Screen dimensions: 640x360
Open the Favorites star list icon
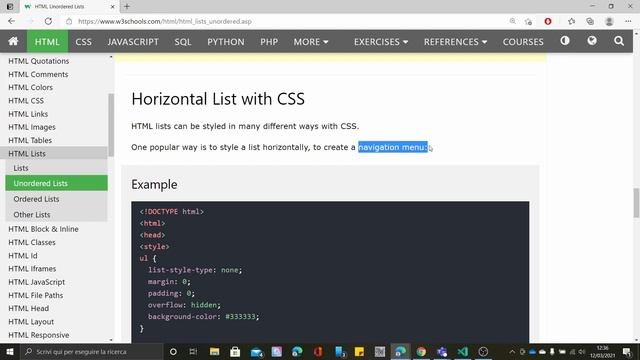click(571, 21)
